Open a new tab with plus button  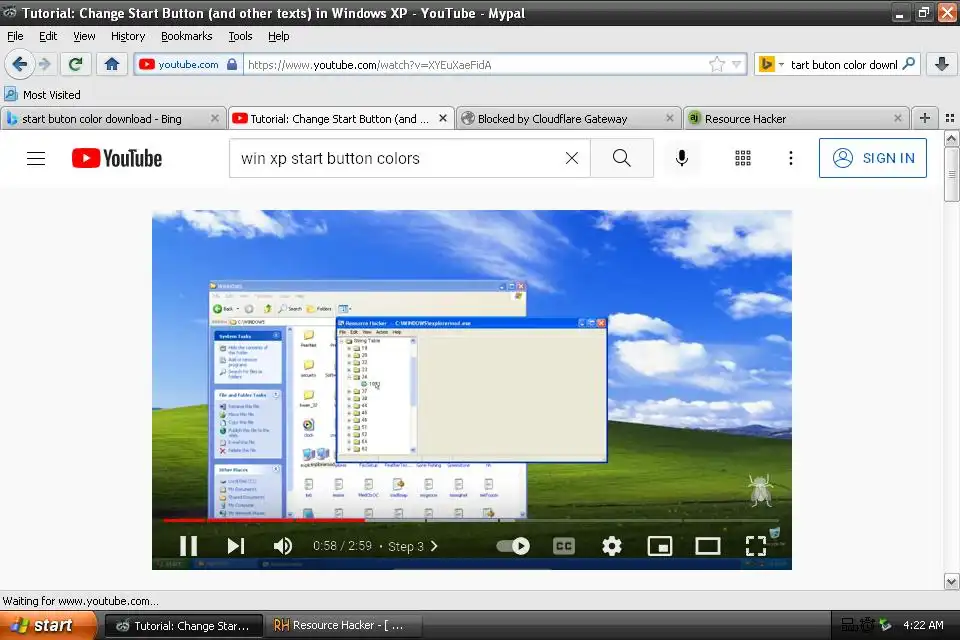pyautogui.click(x=924, y=118)
